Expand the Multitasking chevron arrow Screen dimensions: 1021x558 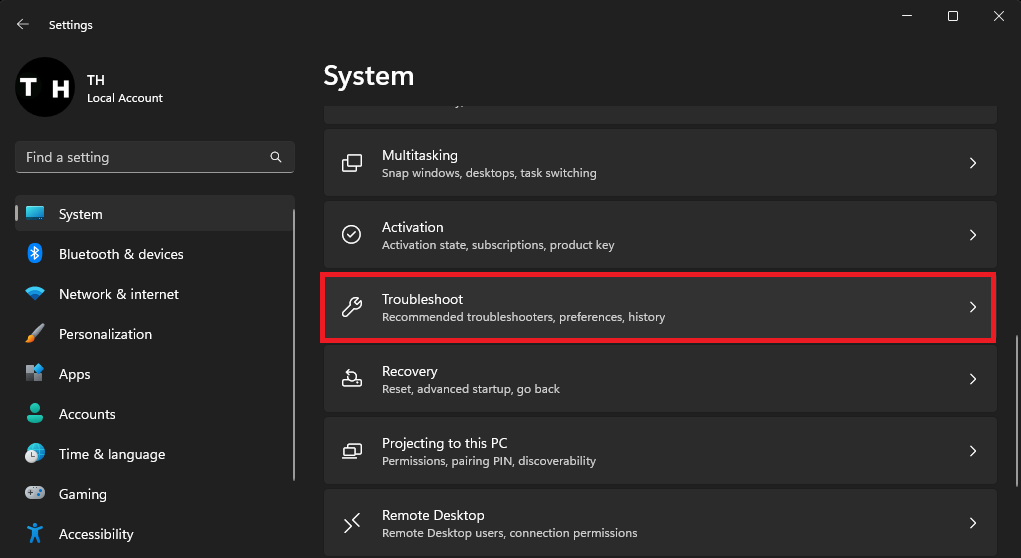point(972,163)
